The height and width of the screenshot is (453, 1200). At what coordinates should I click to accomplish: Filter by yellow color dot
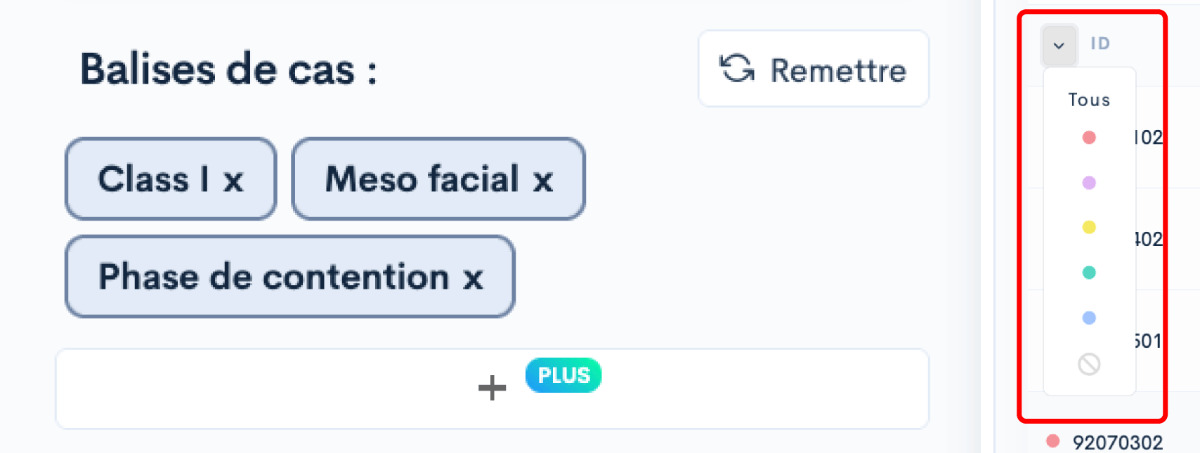tap(1089, 228)
